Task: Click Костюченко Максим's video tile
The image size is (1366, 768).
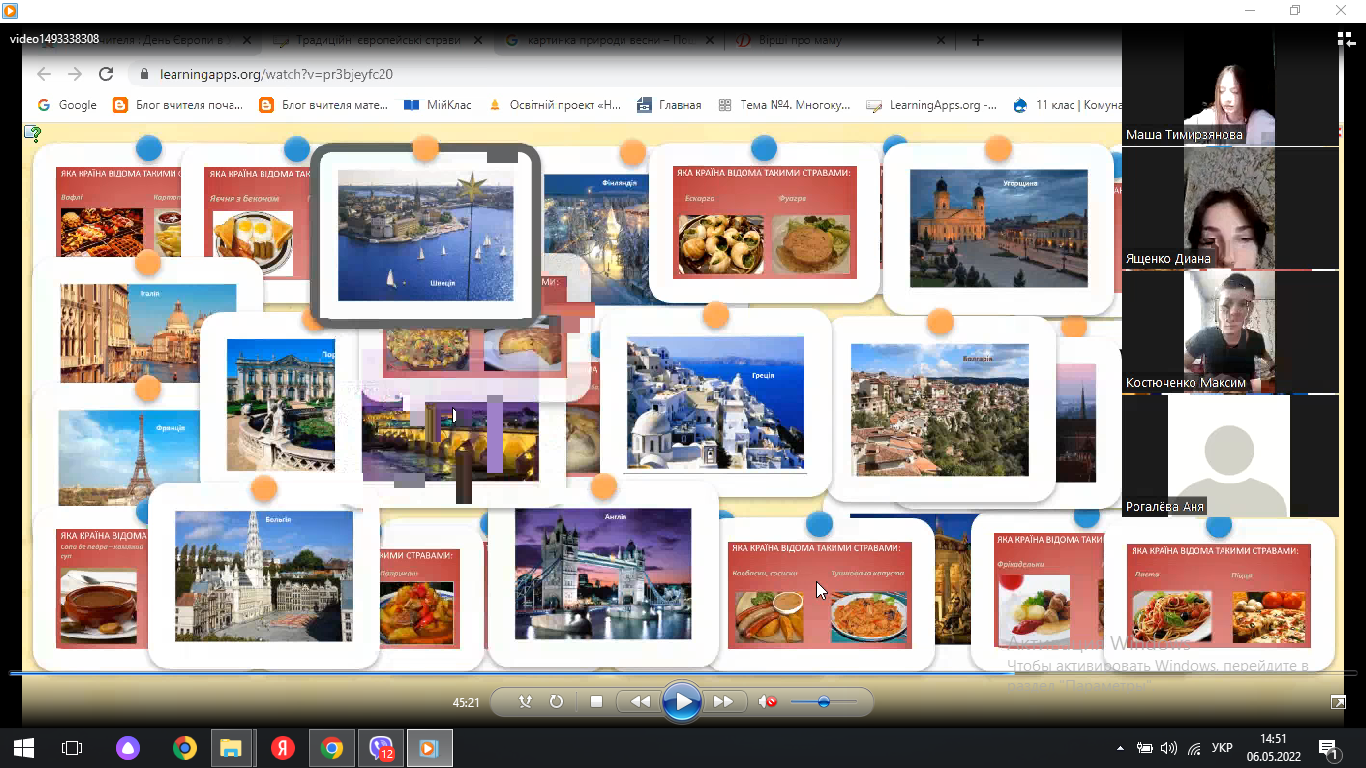Action: (x=1230, y=332)
